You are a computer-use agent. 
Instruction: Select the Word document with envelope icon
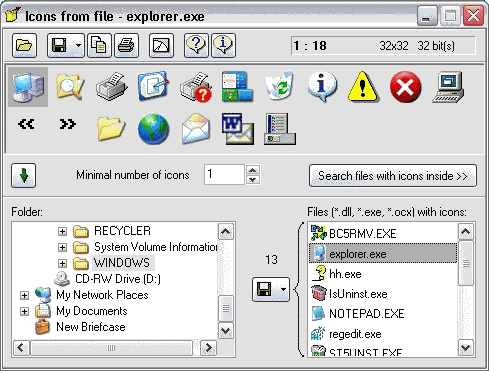tap(238, 129)
